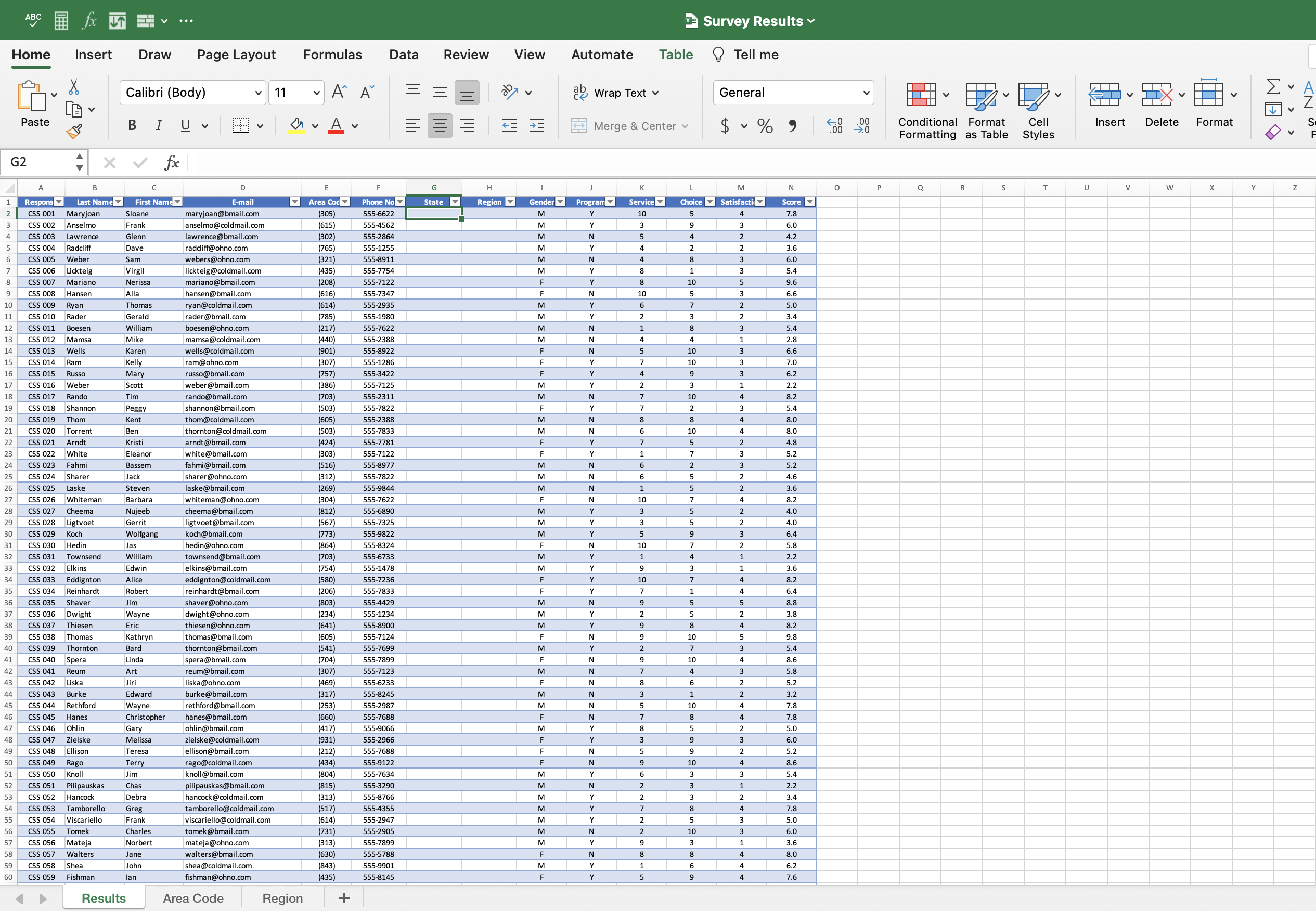1316x911 pixels.
Task: Click the Increase Font Size icon
Action: pos(339,92)
